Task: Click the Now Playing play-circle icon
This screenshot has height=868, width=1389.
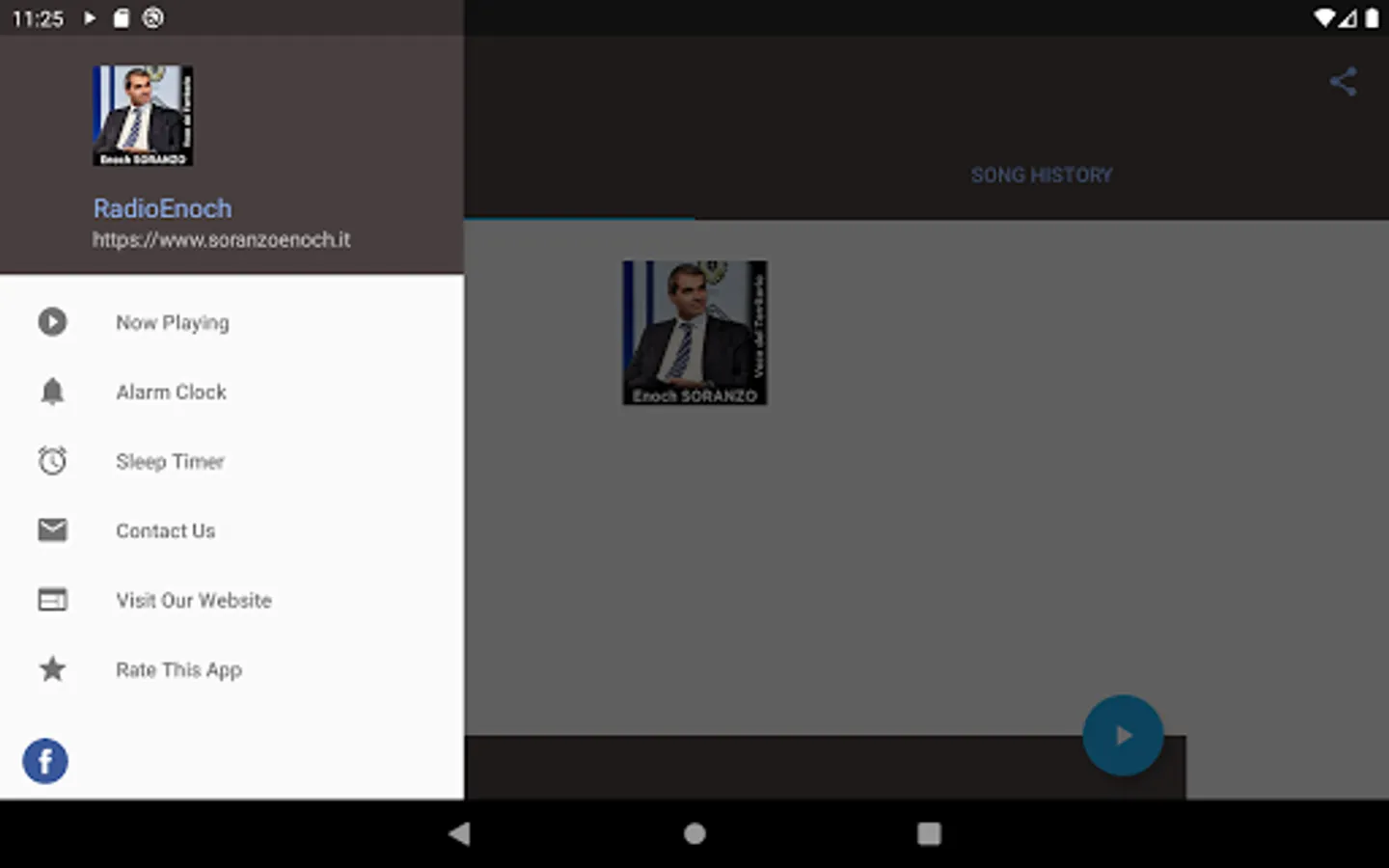Action: click(52, 322)
